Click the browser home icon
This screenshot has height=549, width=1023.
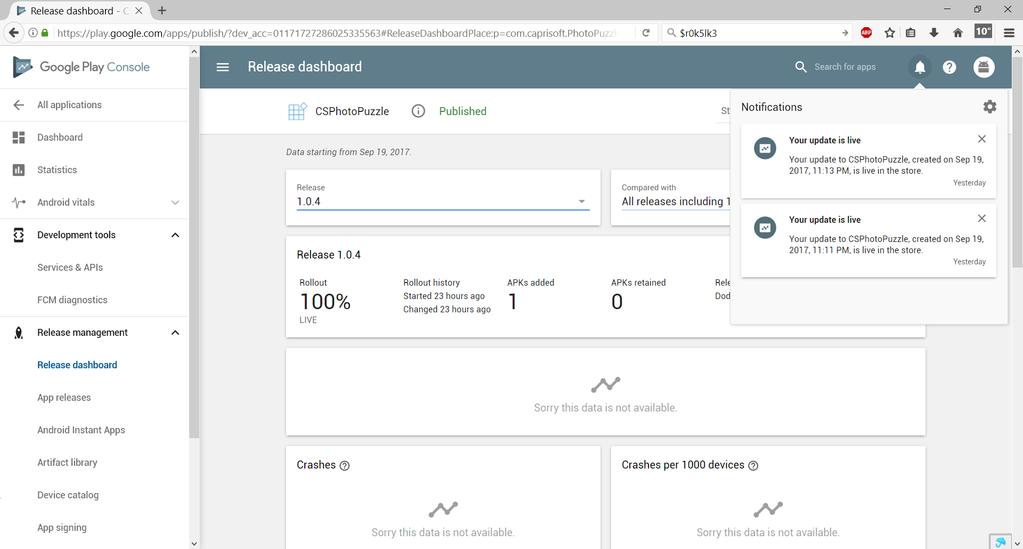pyautogui.click(x=958, y=33)
